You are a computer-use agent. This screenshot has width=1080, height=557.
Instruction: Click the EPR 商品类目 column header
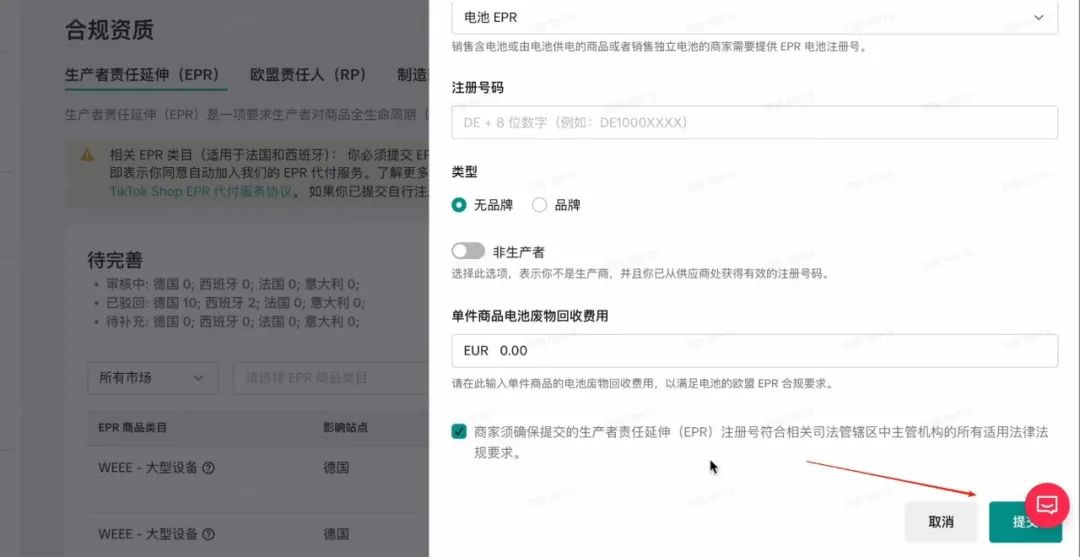pos(133,428)
